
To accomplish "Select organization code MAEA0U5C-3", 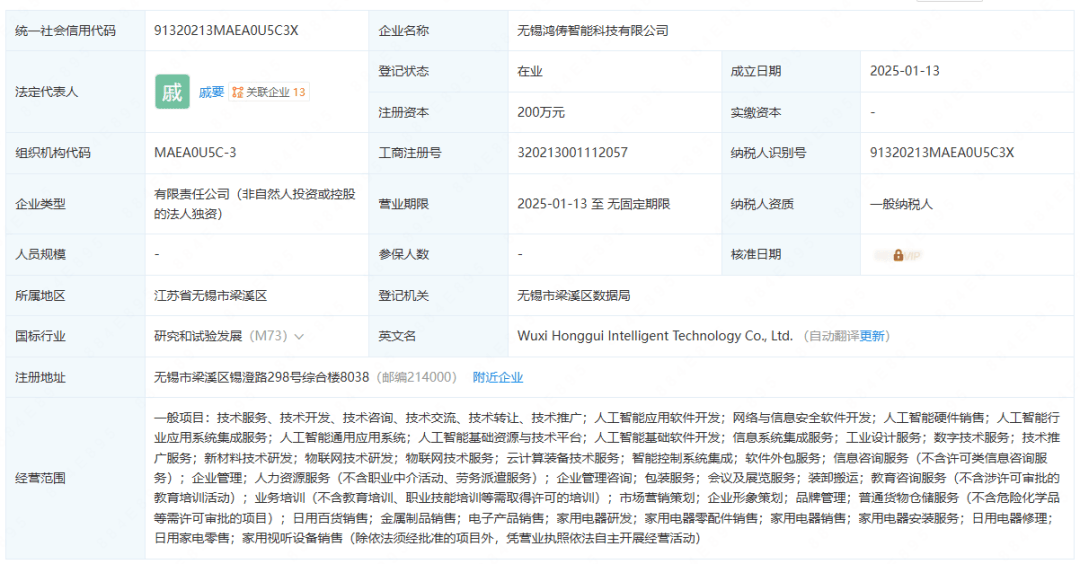I will click(x=195, y=152).
